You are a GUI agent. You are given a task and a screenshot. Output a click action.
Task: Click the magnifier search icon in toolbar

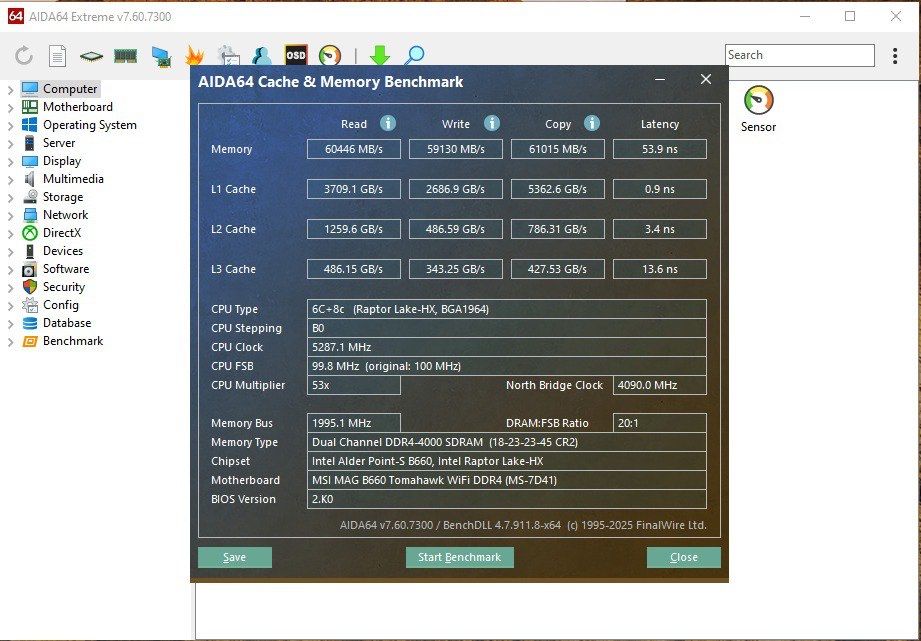(x=414, y=56)
